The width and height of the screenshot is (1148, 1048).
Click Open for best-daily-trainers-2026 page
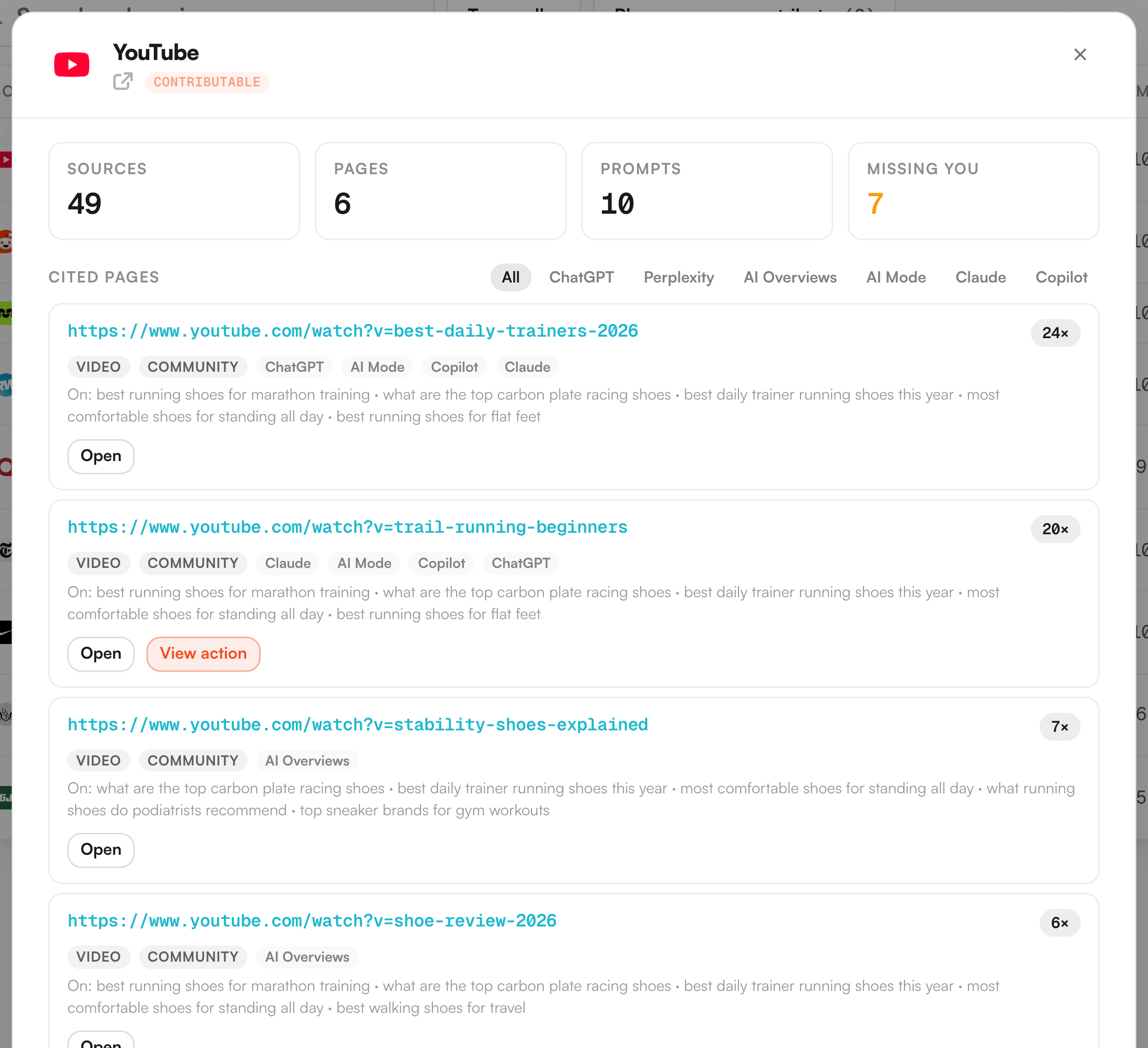101,456
